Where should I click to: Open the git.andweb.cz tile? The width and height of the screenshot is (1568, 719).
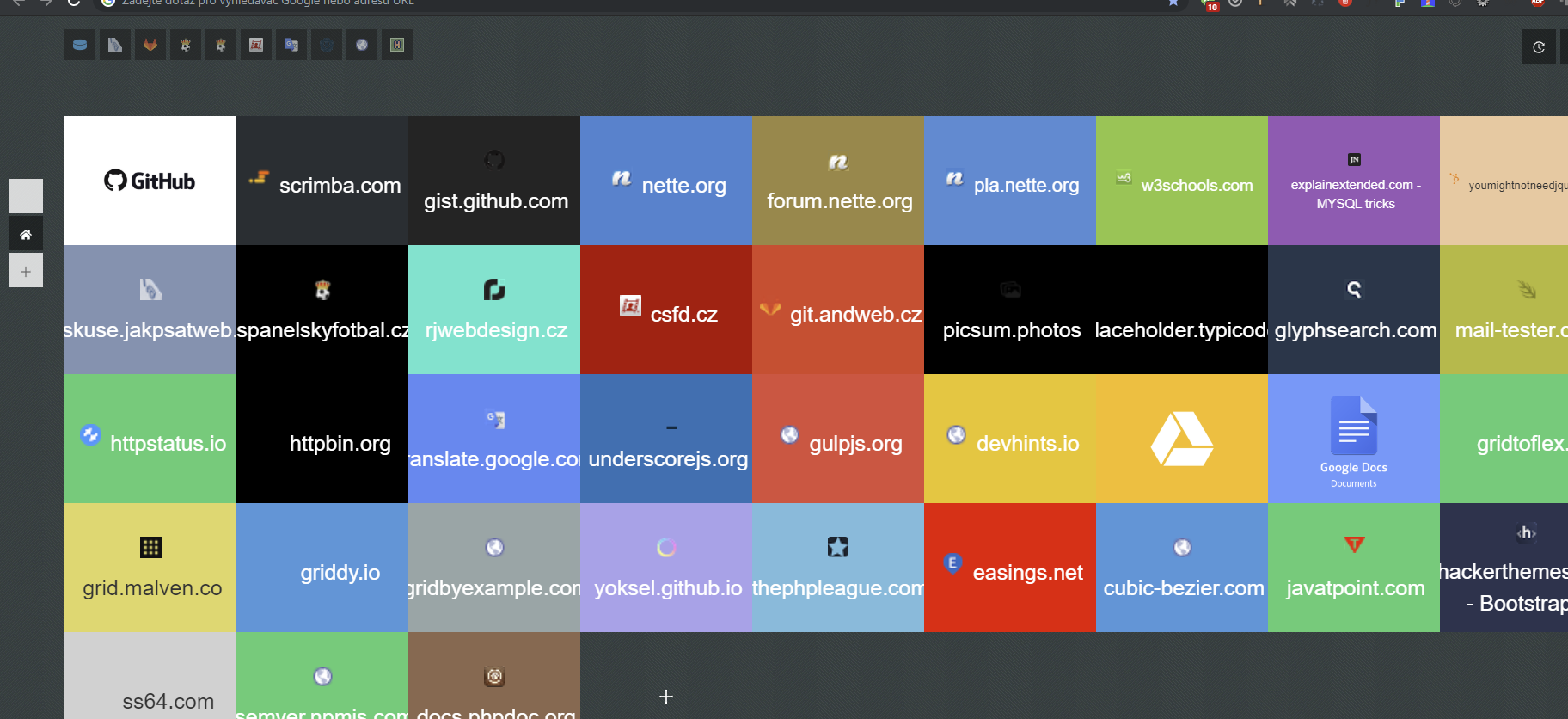tap(838, 310)
